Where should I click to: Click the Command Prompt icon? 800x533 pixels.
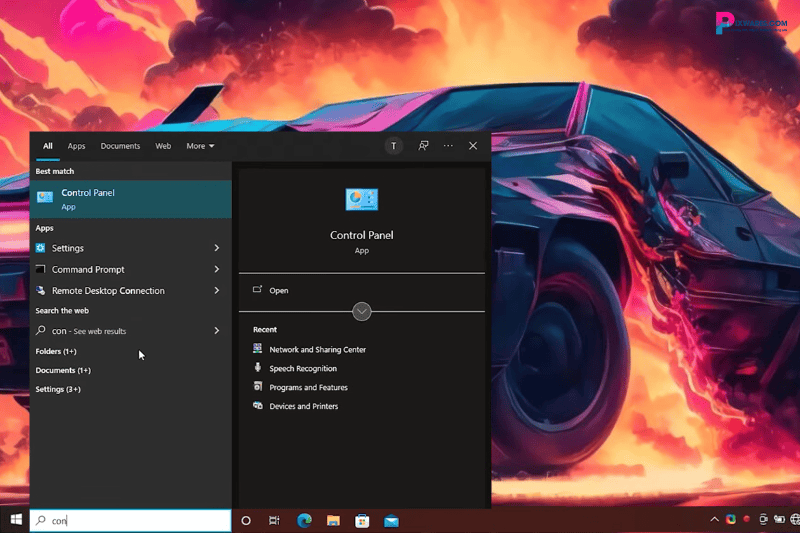coord(41,269)
